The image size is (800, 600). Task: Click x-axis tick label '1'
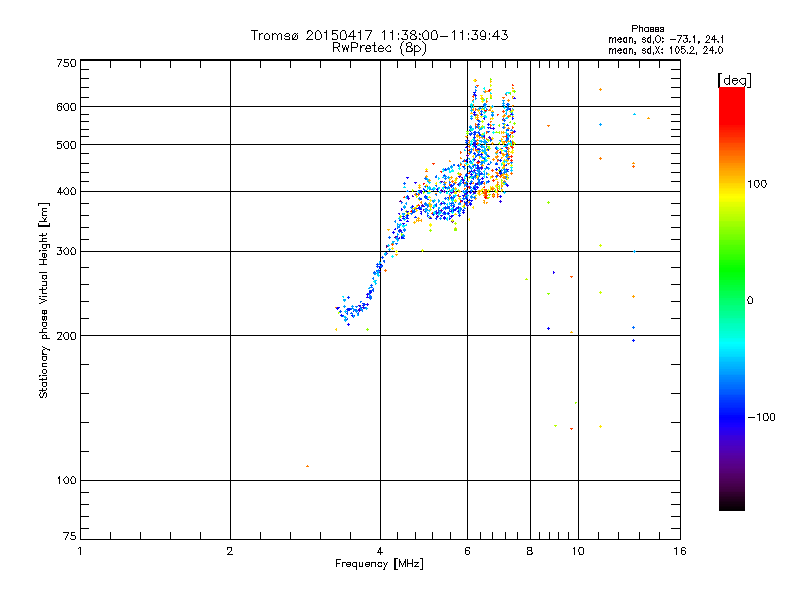80,551
